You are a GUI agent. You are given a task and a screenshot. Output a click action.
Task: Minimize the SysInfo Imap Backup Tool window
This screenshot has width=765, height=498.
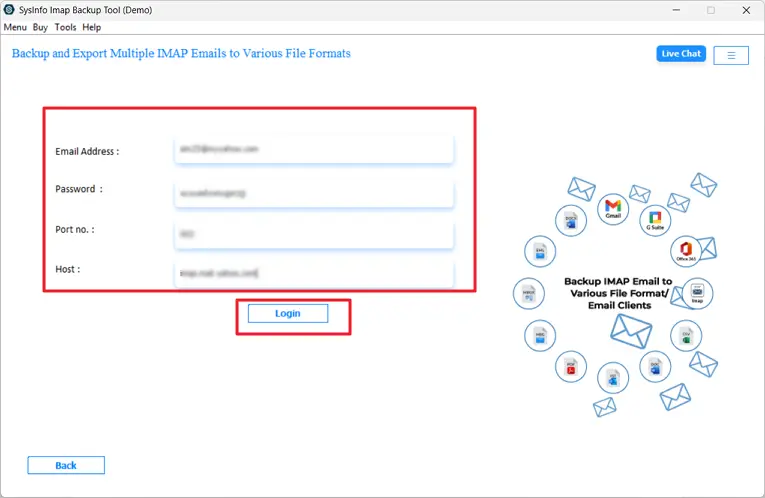tap(676, 10)
